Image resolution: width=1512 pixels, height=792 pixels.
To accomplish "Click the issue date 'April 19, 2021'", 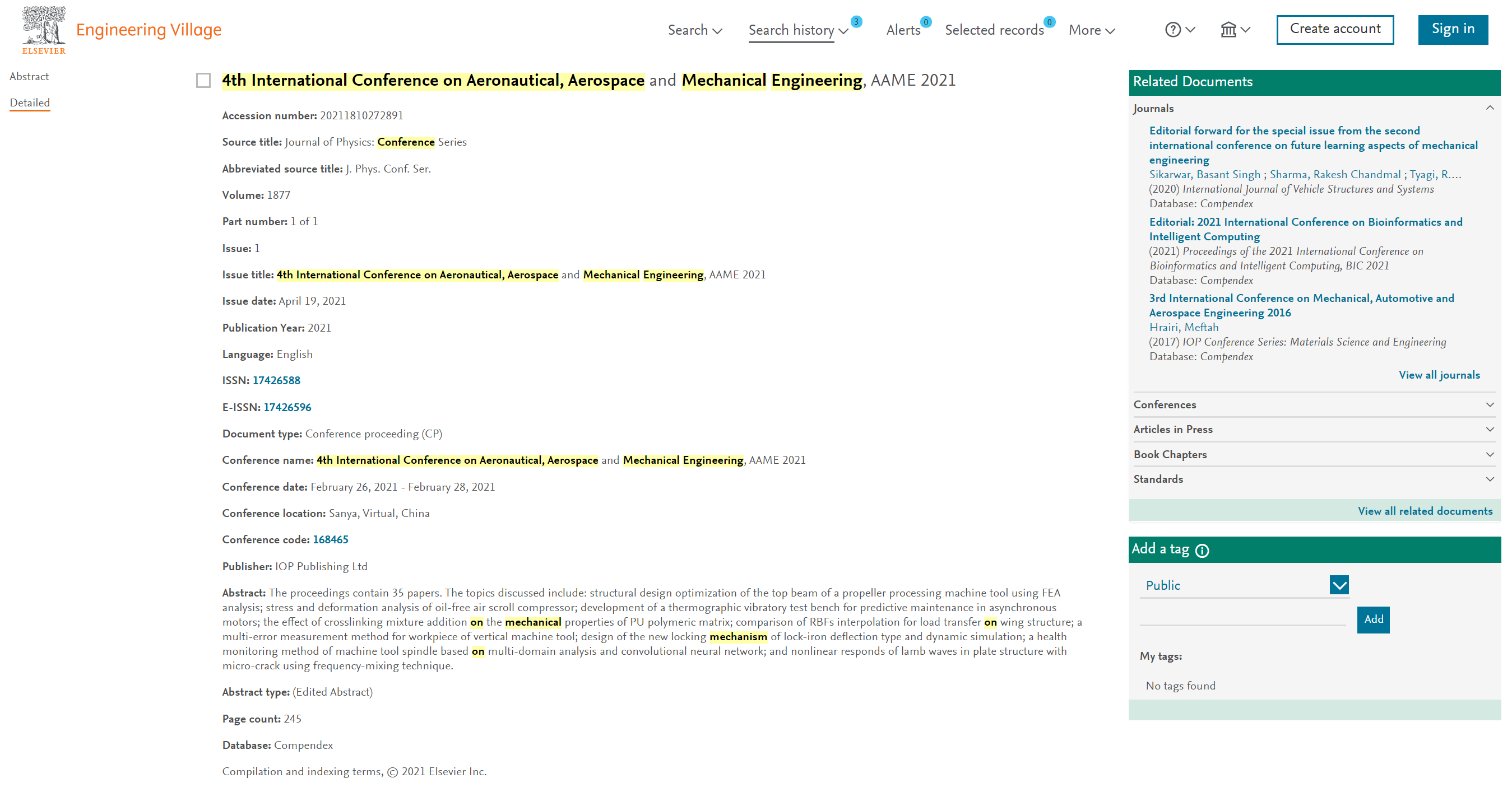I will click(x=312, y=301).
